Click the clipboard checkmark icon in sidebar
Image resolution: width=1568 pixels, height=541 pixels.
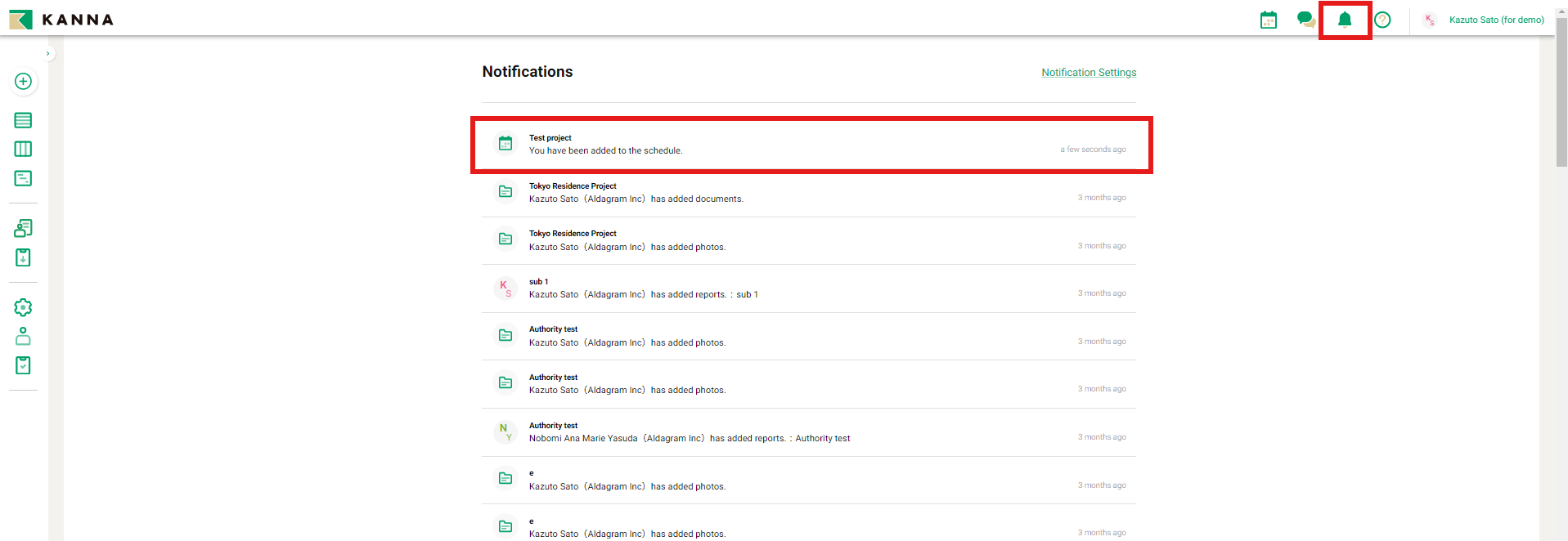23,365
